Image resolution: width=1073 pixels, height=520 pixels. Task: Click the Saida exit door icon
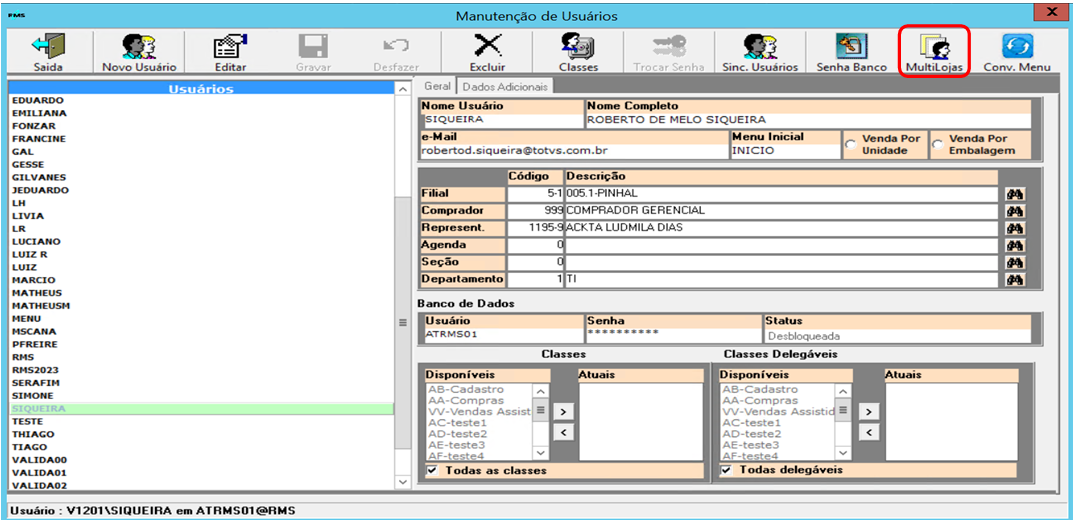48,47
